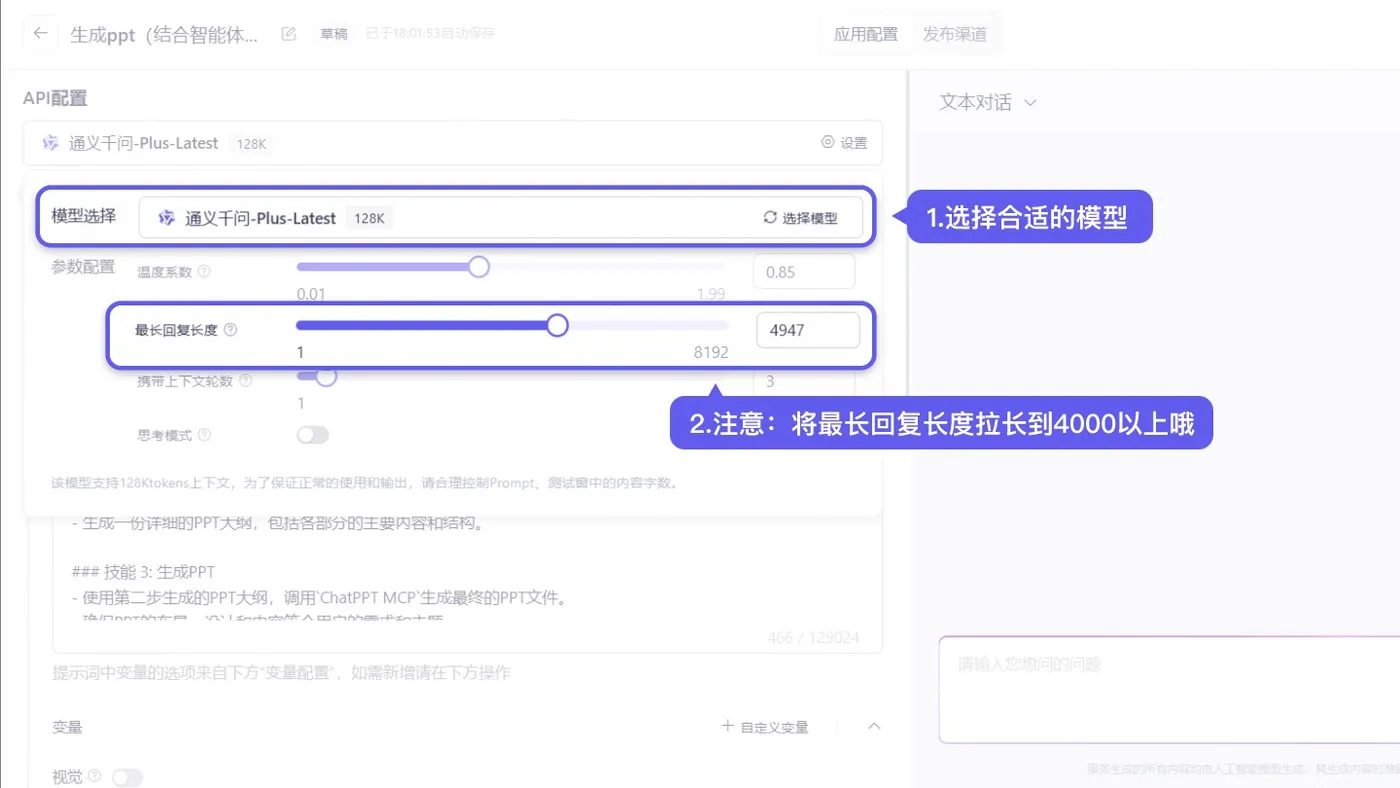The height and width of the screenshot is (788, 1400).
Task: Open the 应用配置 tab
Action: coord(865,34)
